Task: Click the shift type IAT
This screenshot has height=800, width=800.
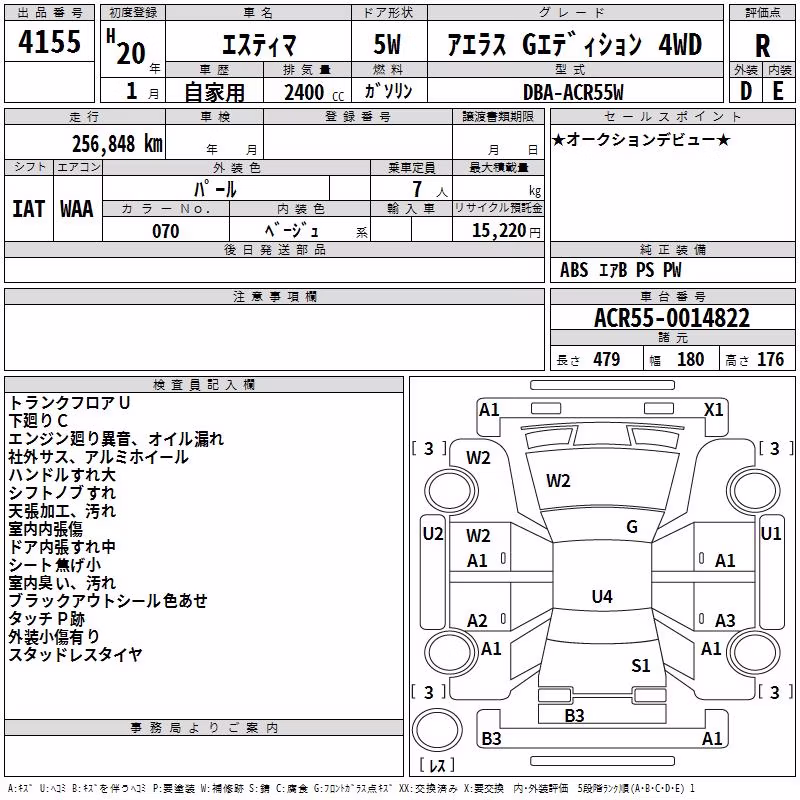Action: [29, 209]
